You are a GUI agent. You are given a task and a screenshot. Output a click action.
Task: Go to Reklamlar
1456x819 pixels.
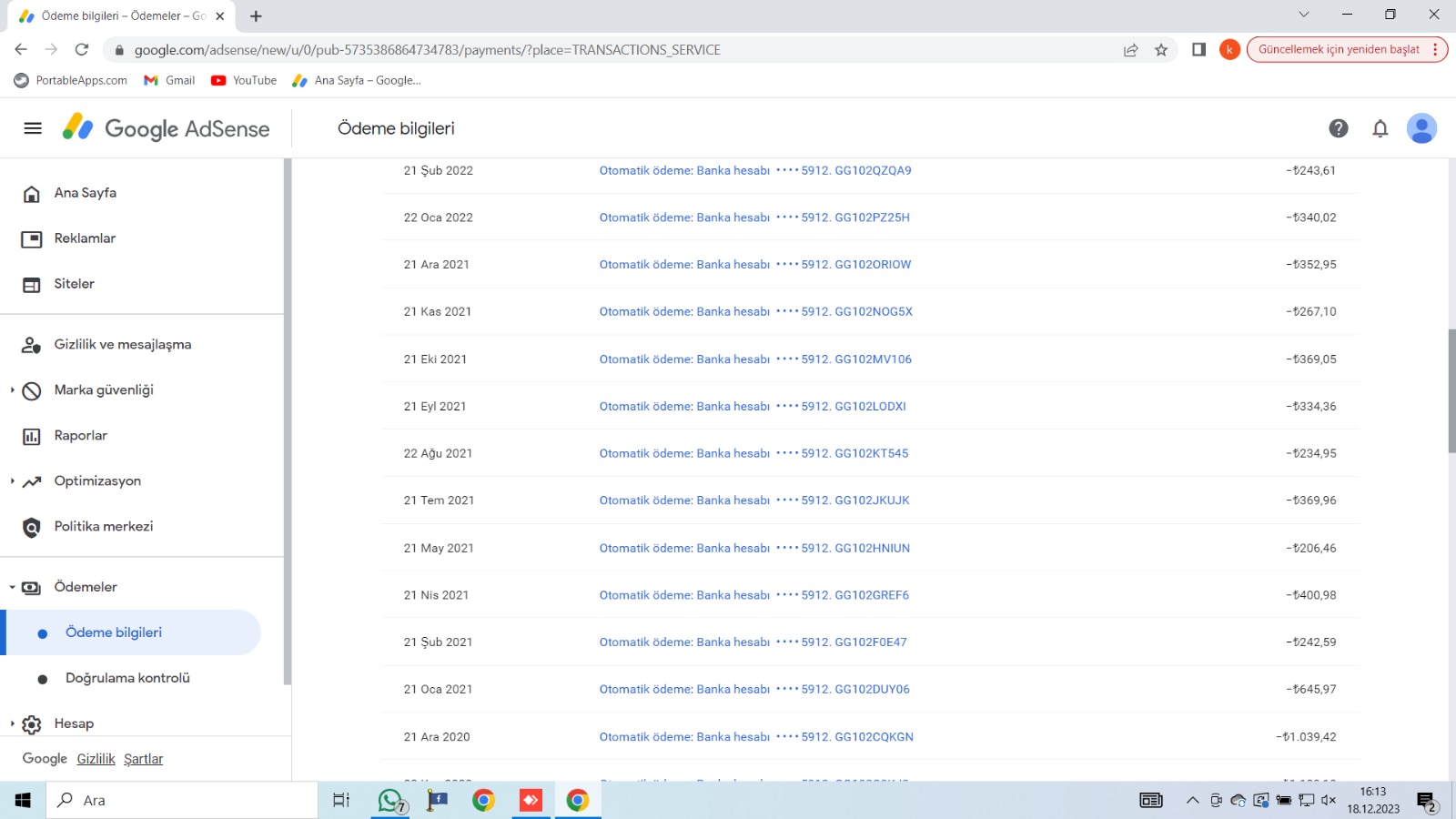click(85, 238)
